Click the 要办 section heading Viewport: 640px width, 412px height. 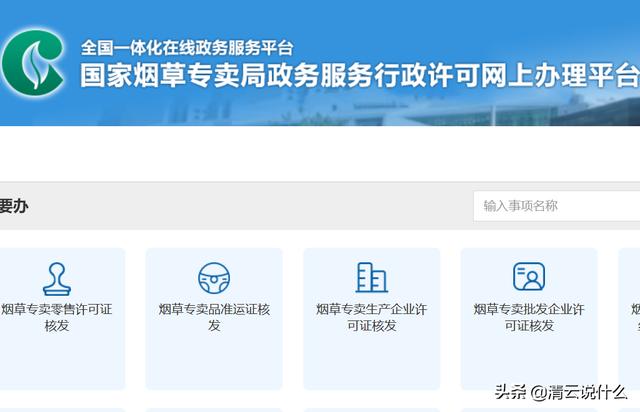14,206
